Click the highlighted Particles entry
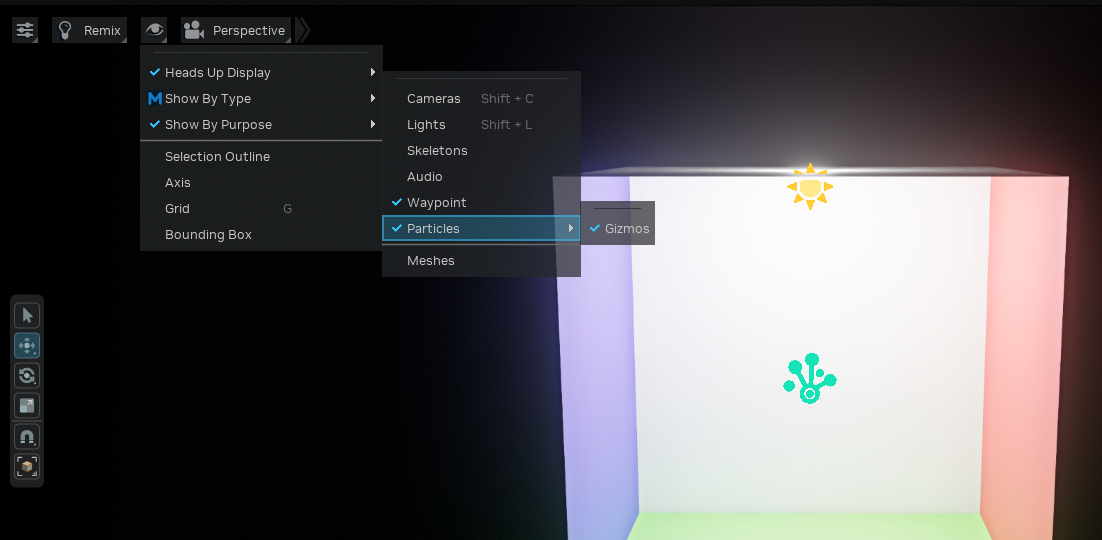Screen dimensions: 1102x540 (x=481, y=229)
